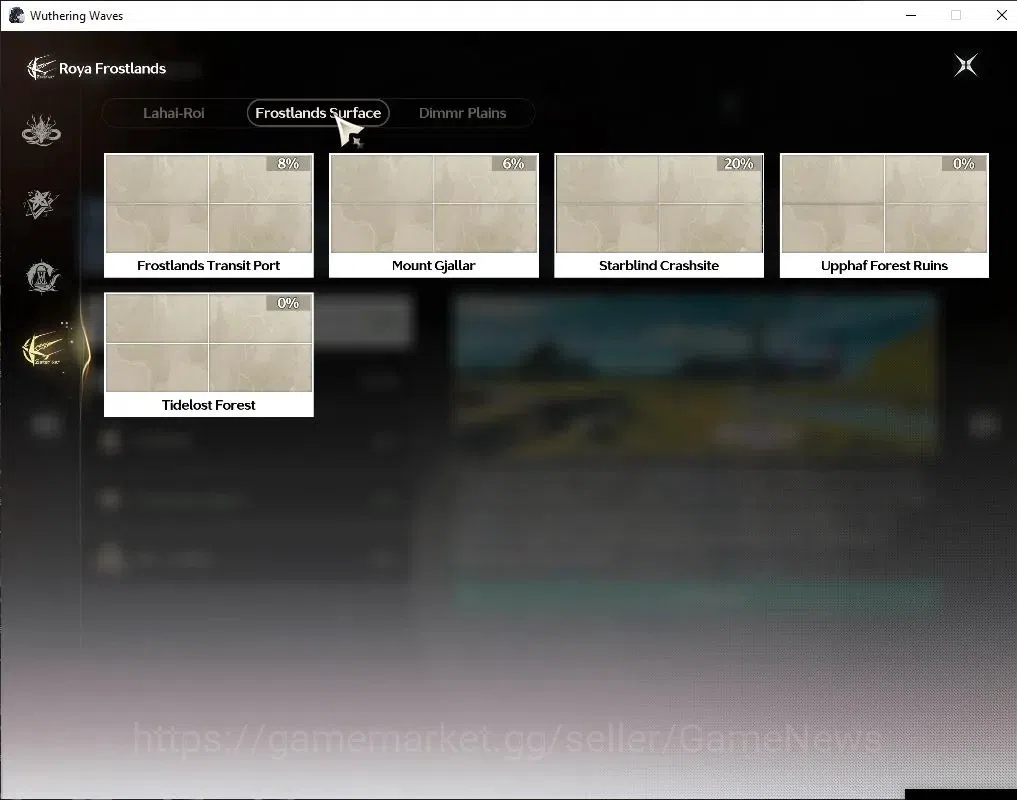This screenshot has height=800, width=1017.
Task: Select the Tidelost Forest map card
Action: 209,354
